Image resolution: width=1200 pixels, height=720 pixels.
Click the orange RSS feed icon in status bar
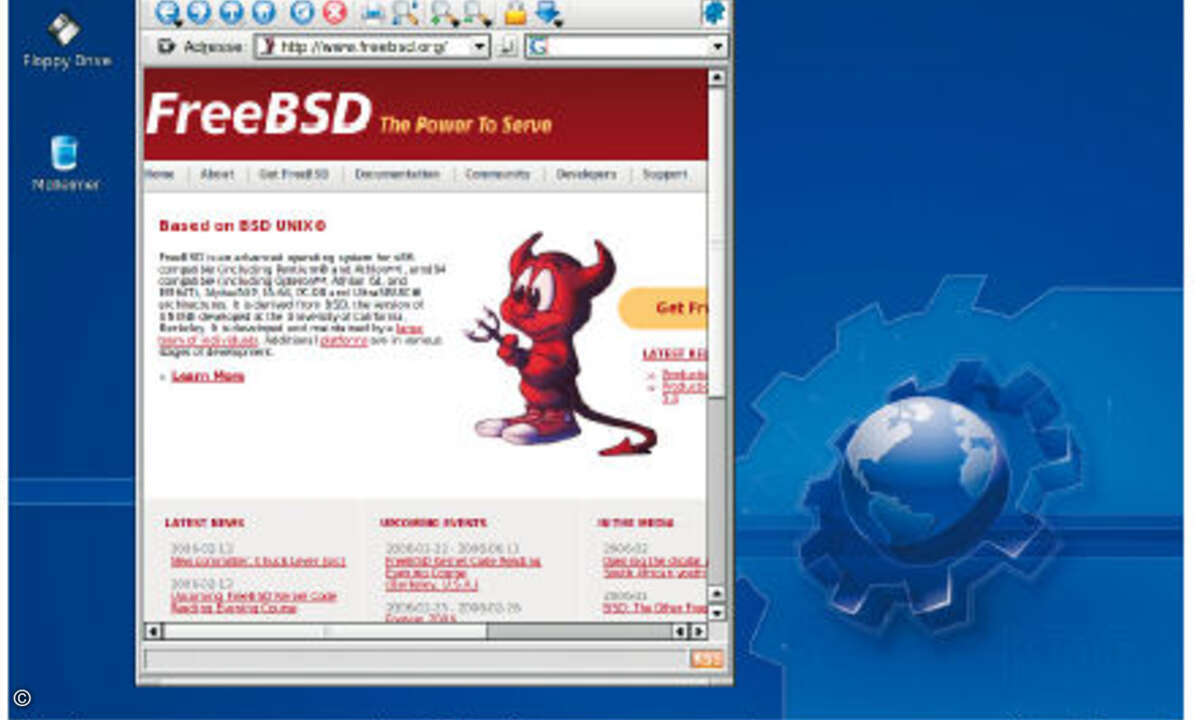click(x=706, y=658)
